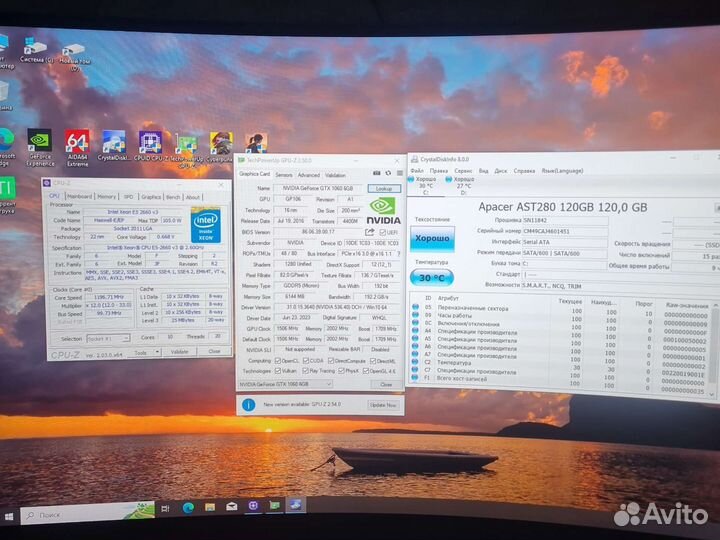This screenshot has width=720, height=540.
Task: Toggle the UEFI checkbox in GPU-Z
Action: 382,232
